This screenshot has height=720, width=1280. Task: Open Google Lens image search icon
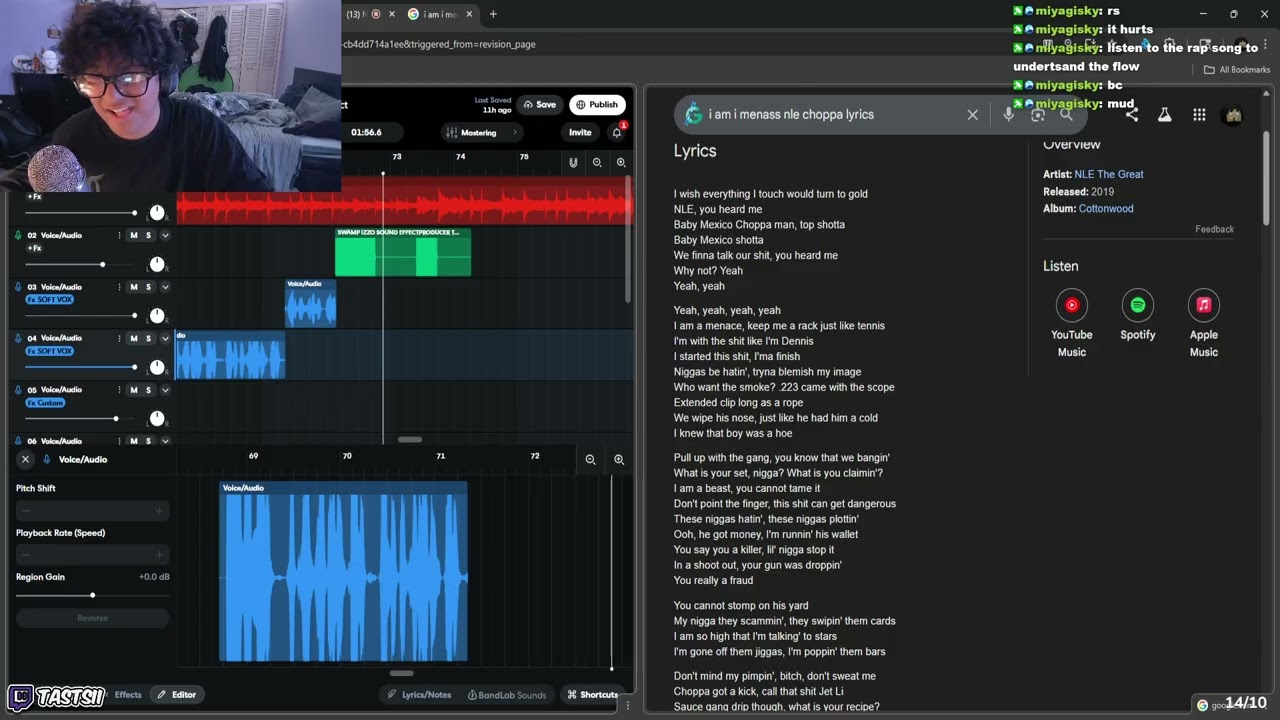coord(1038,115)
